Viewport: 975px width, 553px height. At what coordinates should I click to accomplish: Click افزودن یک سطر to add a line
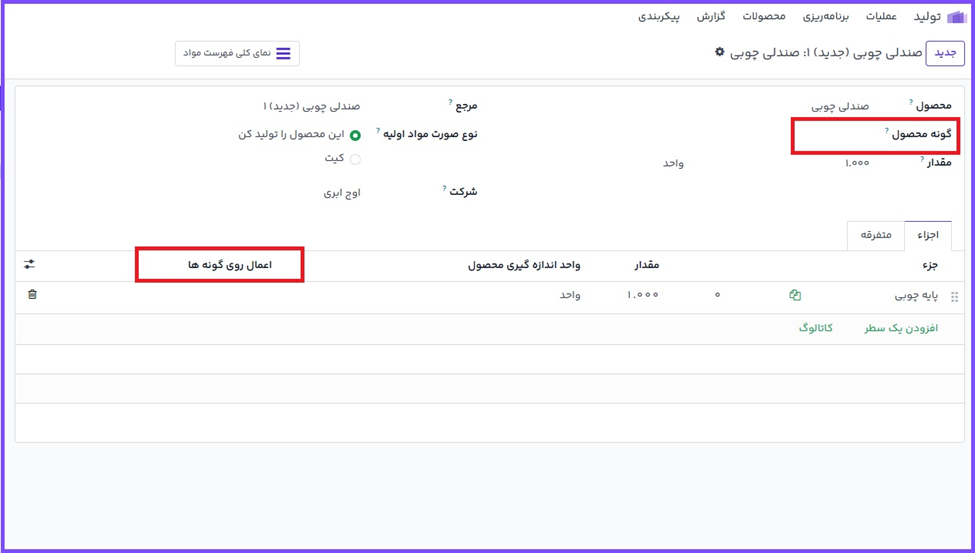(x=901, y=328)
